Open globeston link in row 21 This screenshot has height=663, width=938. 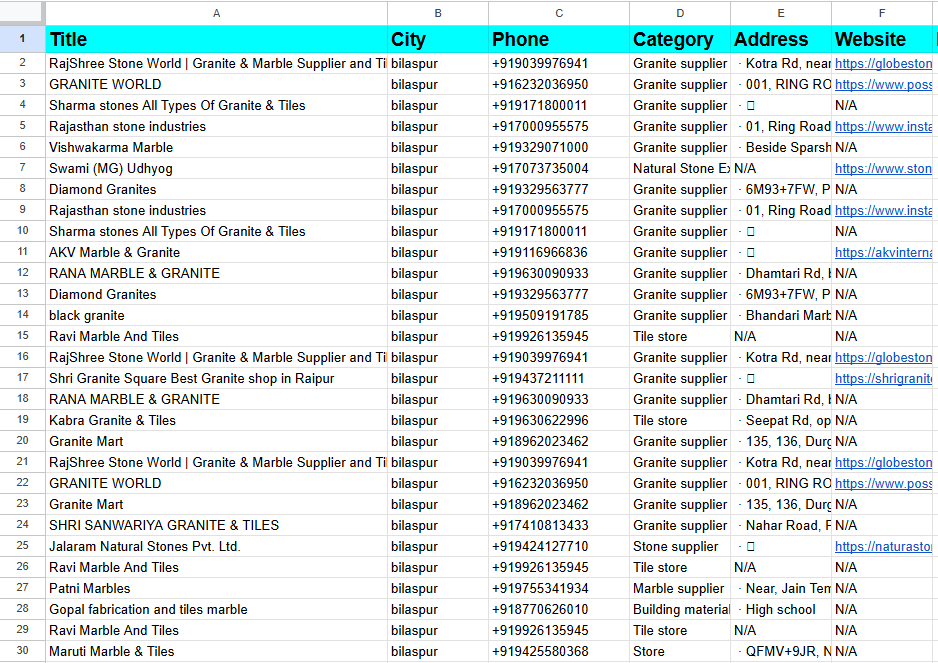point(883,463)
